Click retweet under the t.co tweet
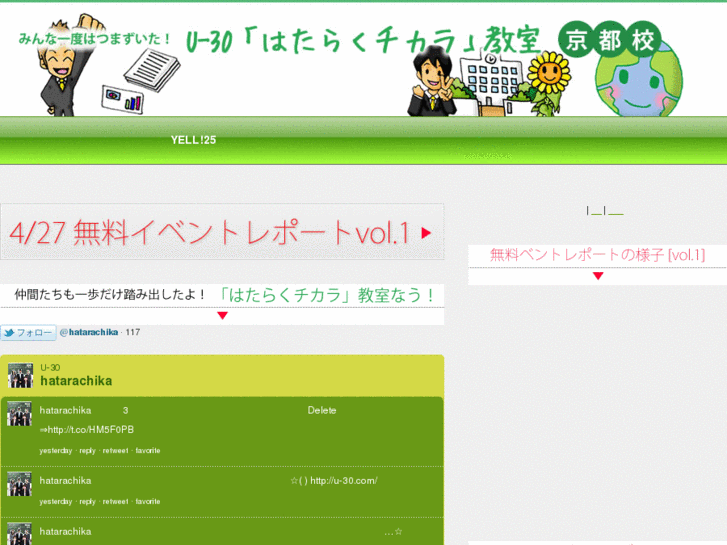This screenshot has width=727, height=545. pyautogui.click(x=115, y=450)
